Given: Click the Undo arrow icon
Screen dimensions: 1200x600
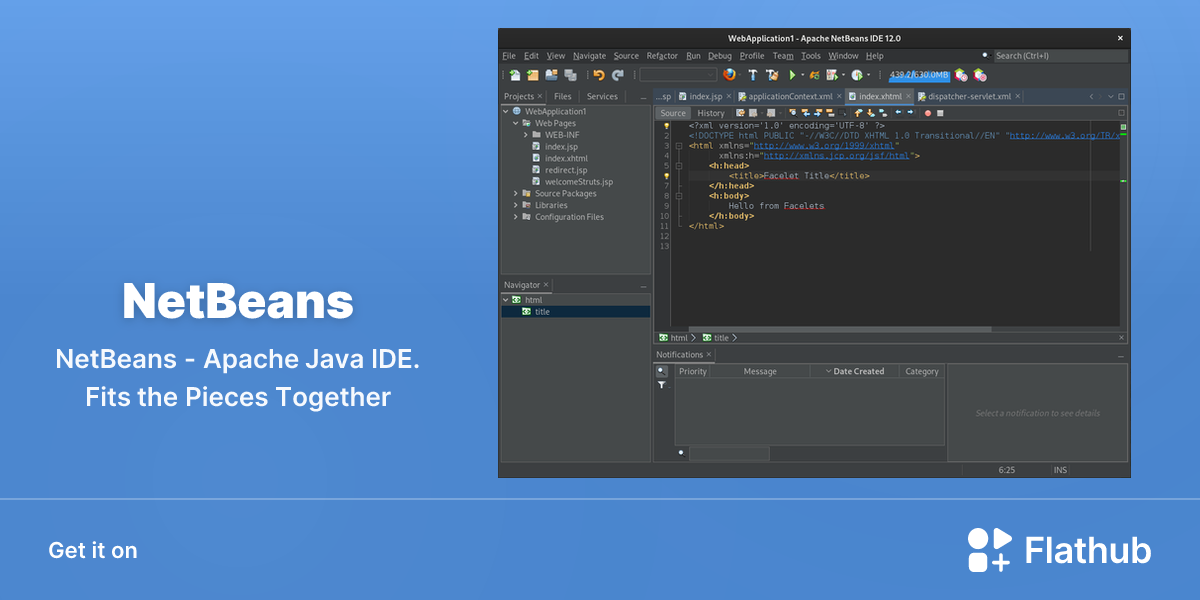Looking at the screenshot, I should [x=599, y=75].
